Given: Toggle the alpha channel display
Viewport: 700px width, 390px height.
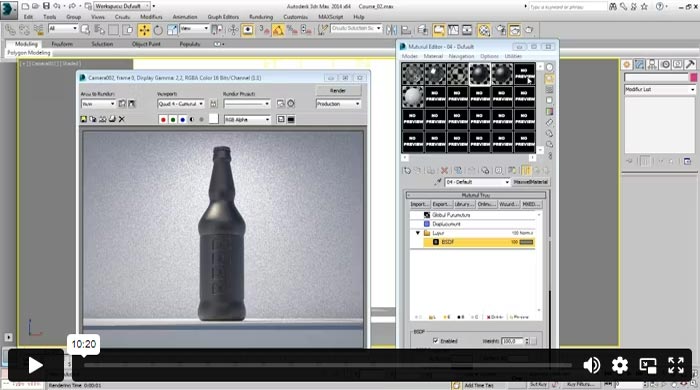Looking at the screenshot, I should (192, 120).
